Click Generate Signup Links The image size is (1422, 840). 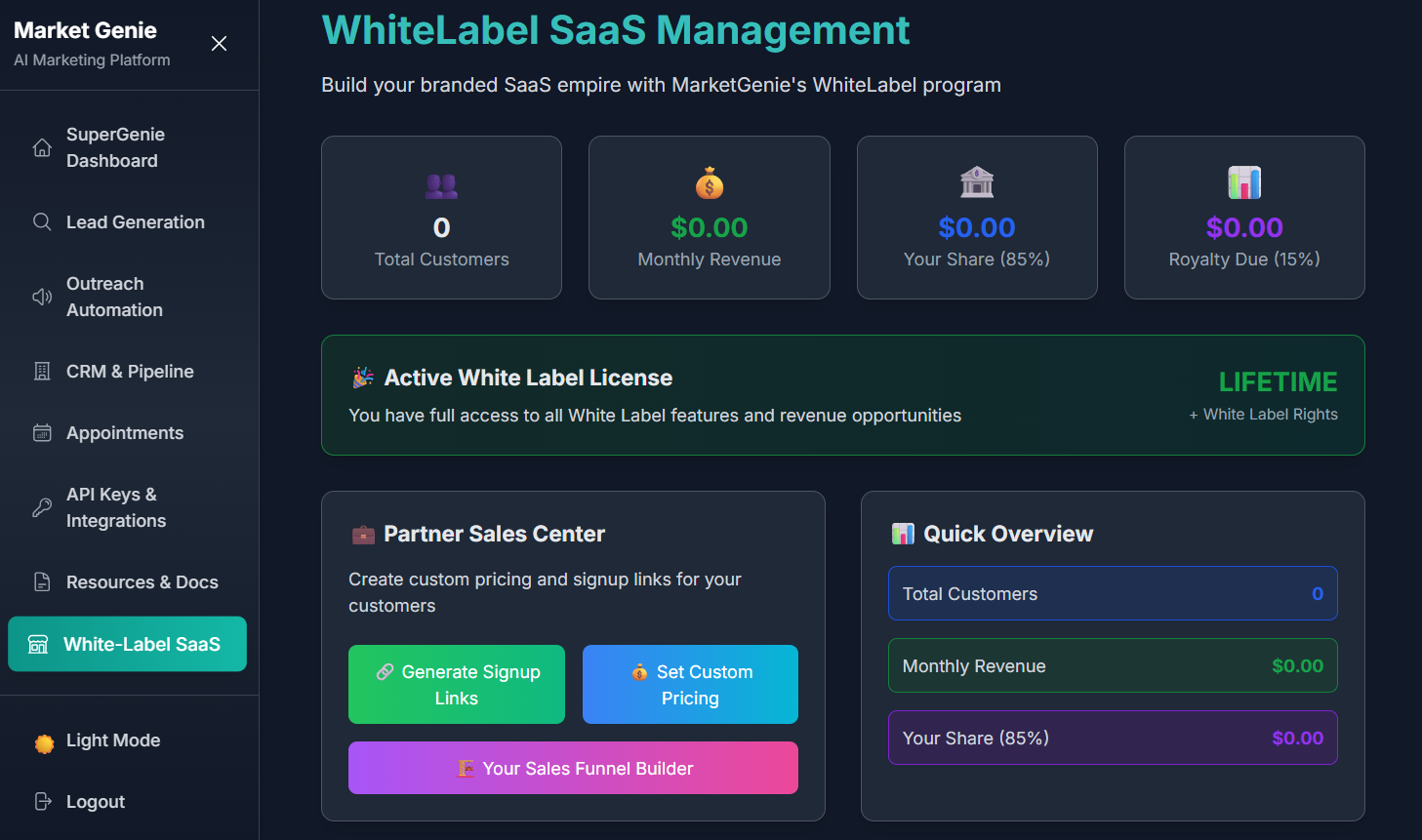[x=456, y=684]
